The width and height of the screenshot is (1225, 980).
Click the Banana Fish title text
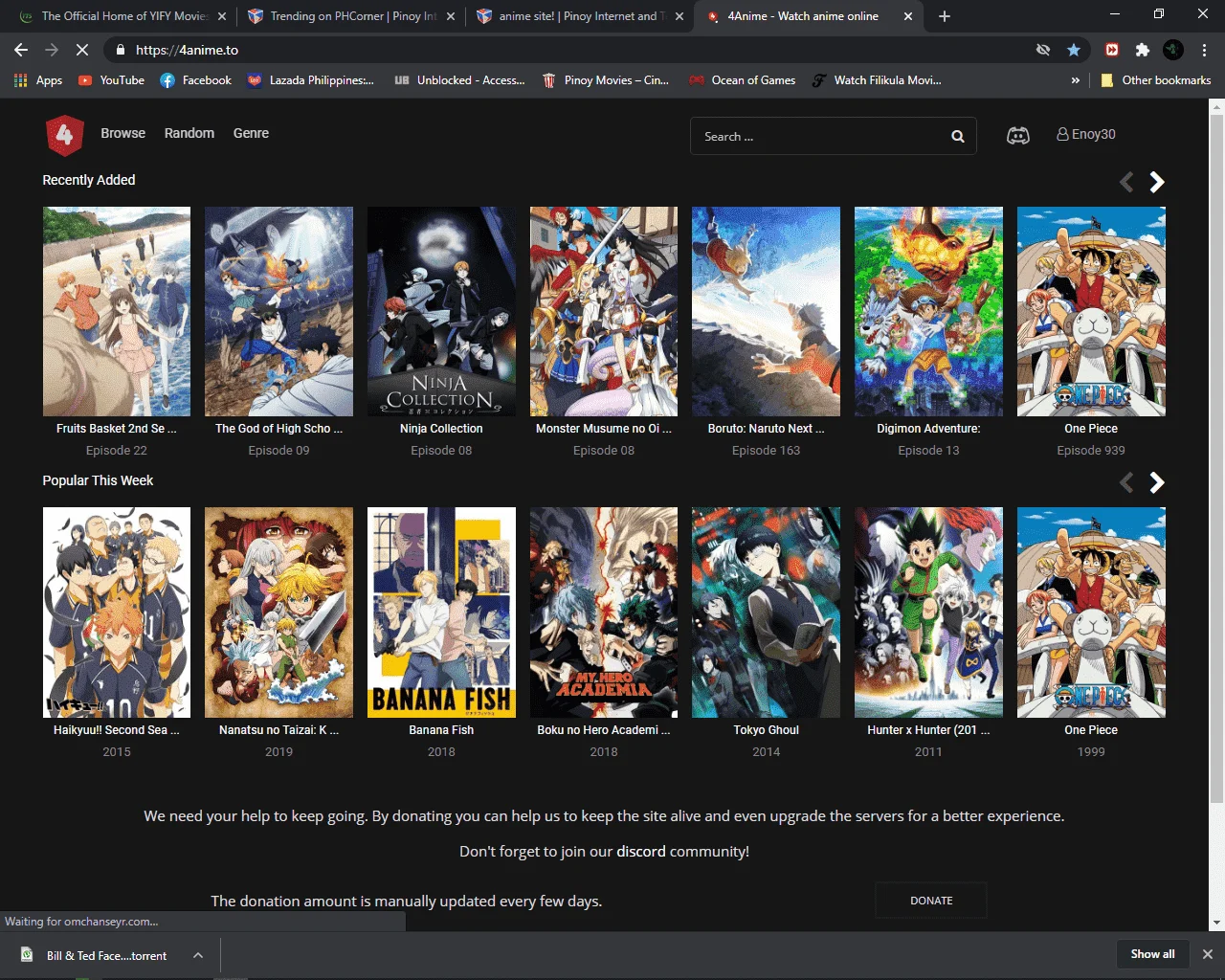point(441,729)
